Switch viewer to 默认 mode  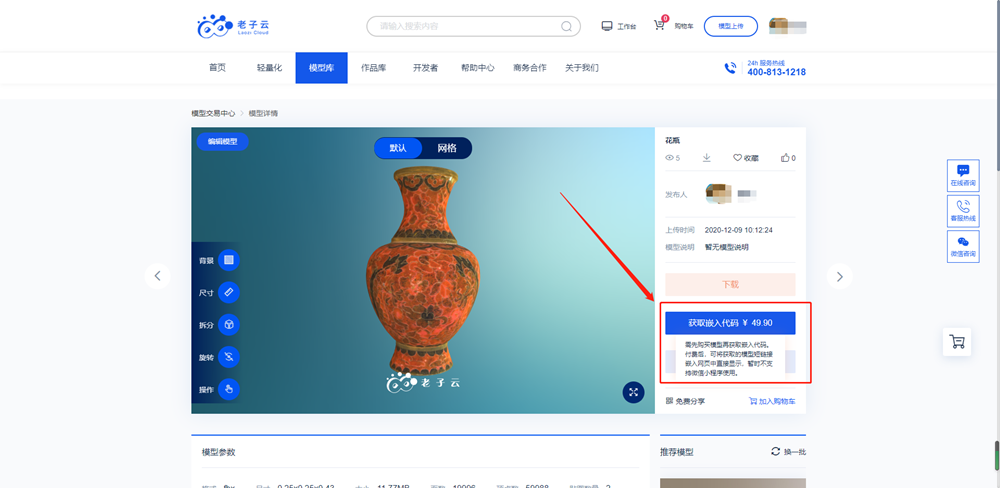398,148
